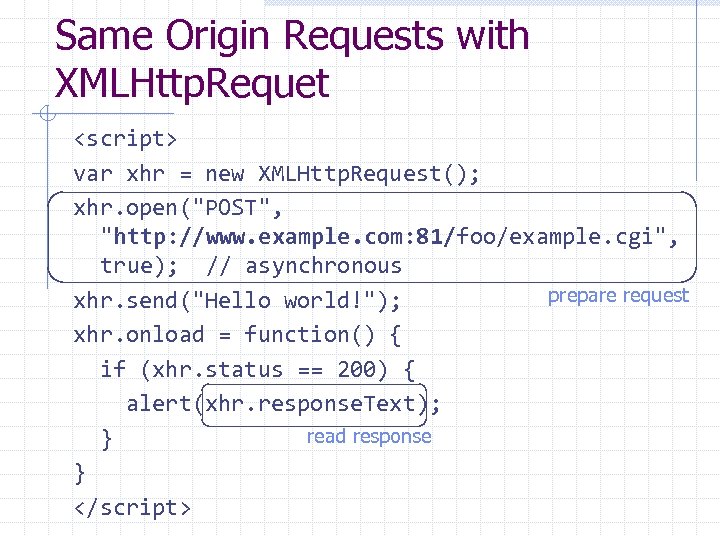
Task: Click the "if (xhr.status == 200) {" line
Action: [x=258, y=369]
